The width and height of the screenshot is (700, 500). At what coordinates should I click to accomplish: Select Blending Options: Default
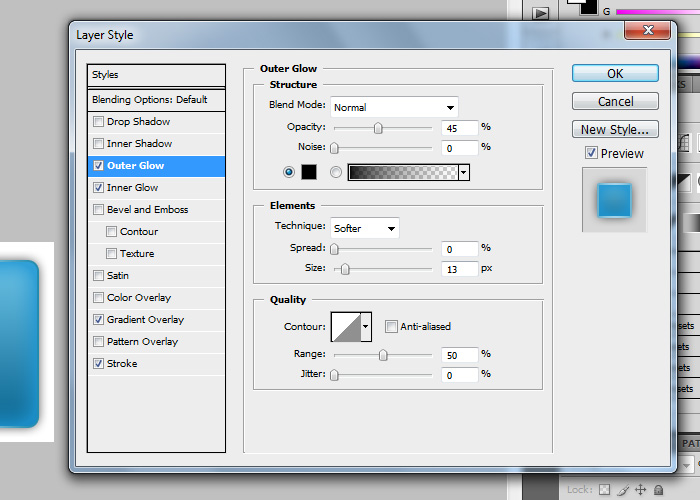point(156,100)
